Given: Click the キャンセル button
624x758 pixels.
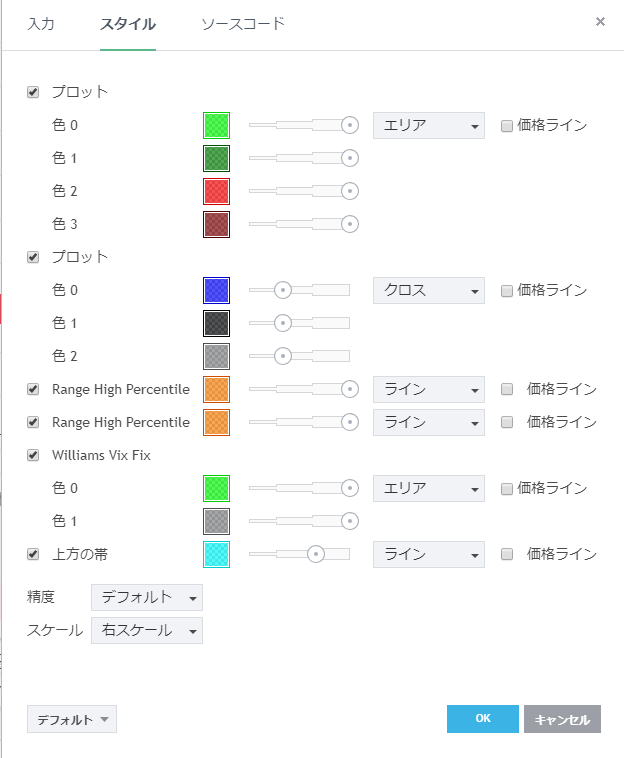Looking at the screenshot, I should (x=562, y=719).
